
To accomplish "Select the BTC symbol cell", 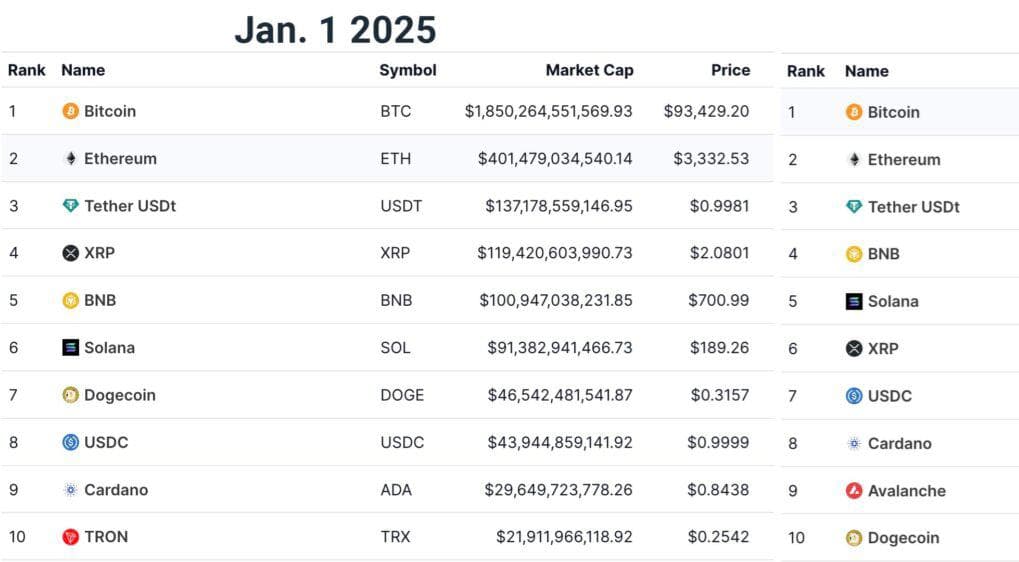I will point(396,111).
